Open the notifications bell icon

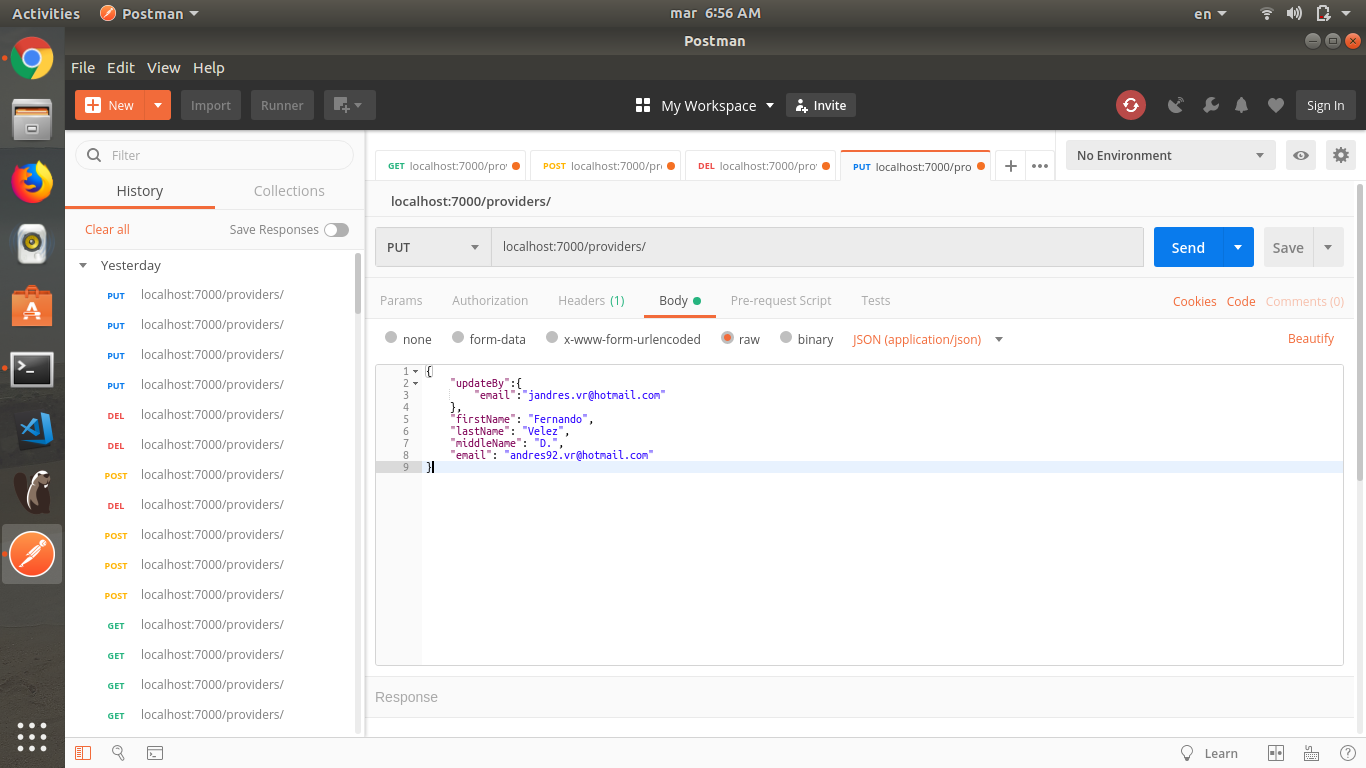coord(1241,105)
